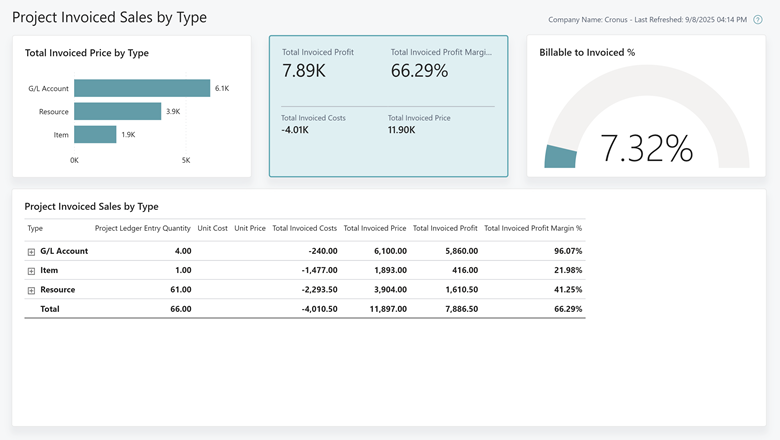Click the 7.32% gauge value
780x440 pixels.
click(x=646, y=148)
